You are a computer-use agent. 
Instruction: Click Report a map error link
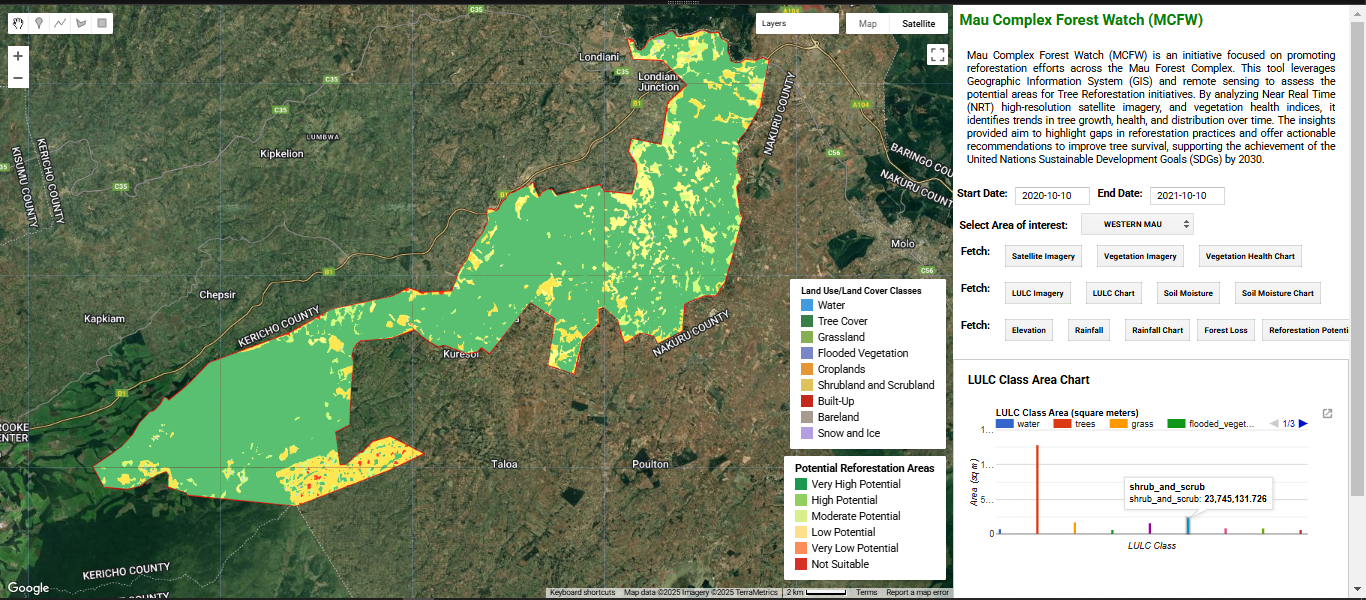pos(917,593)
